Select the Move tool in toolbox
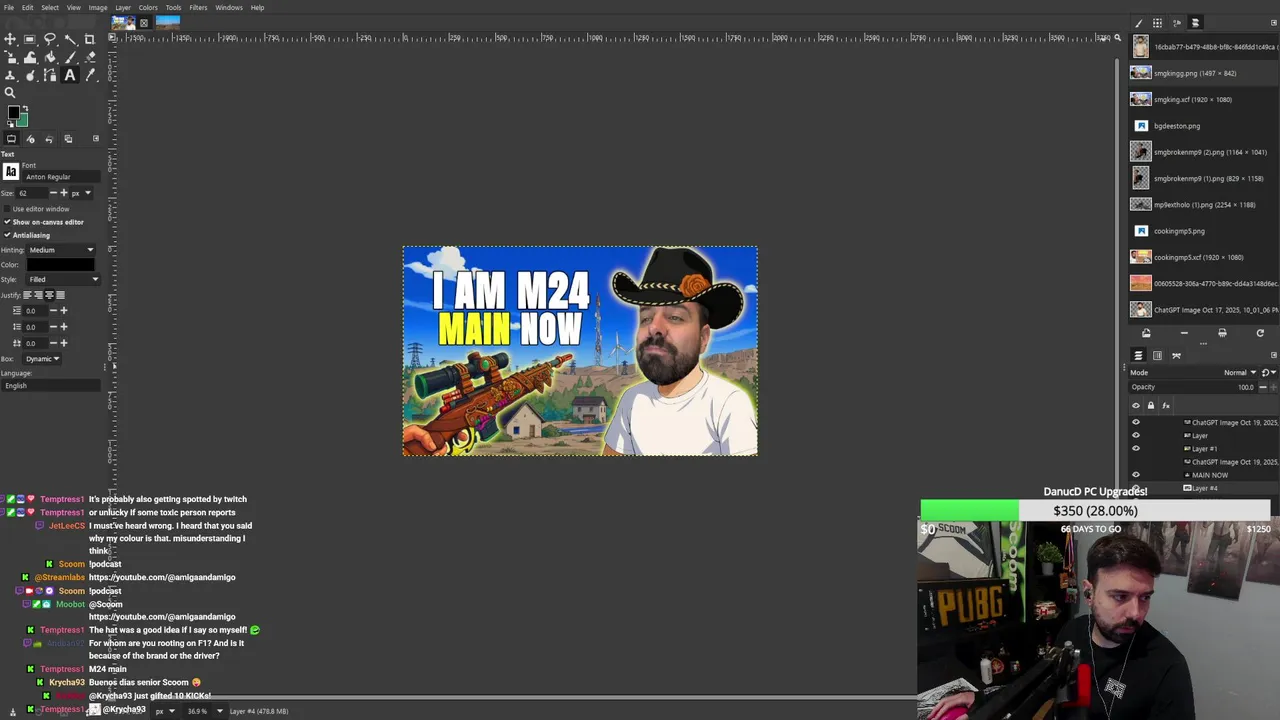 point(10,39)
